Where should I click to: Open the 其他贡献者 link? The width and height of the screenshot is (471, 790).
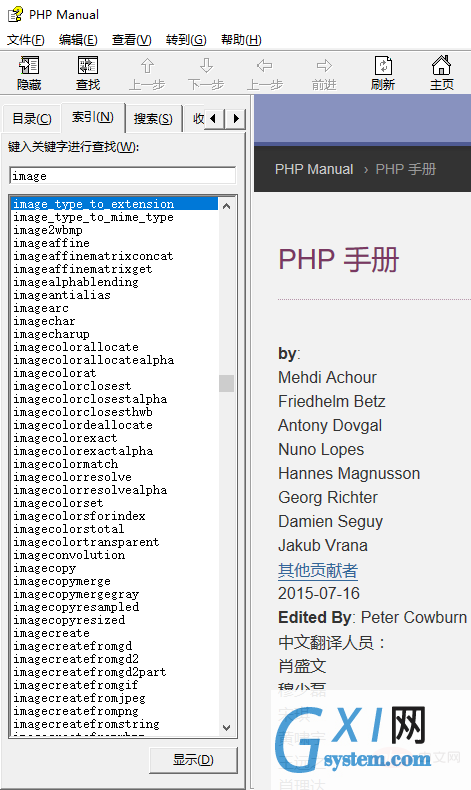point(318,570)
